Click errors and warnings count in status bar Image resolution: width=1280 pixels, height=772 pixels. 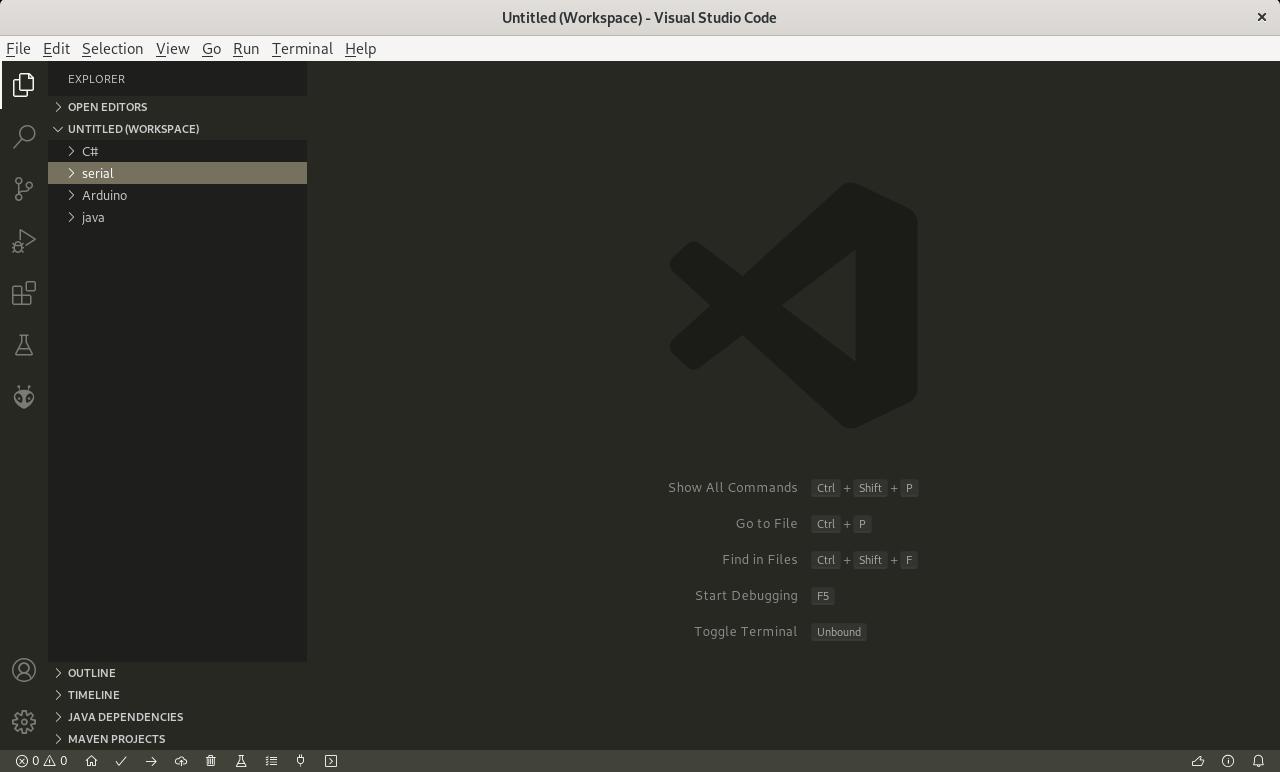[x=41, y=761]
